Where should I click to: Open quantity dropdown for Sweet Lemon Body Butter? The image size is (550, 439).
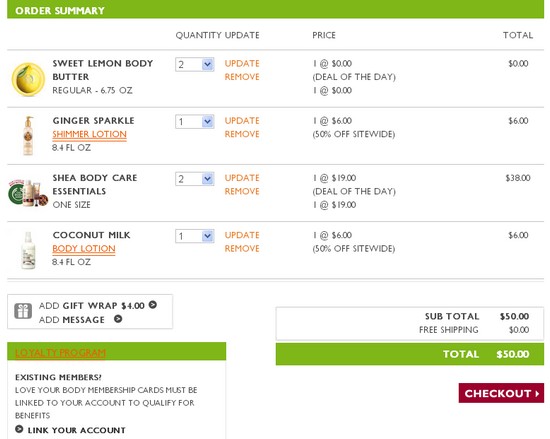(195, 65)
